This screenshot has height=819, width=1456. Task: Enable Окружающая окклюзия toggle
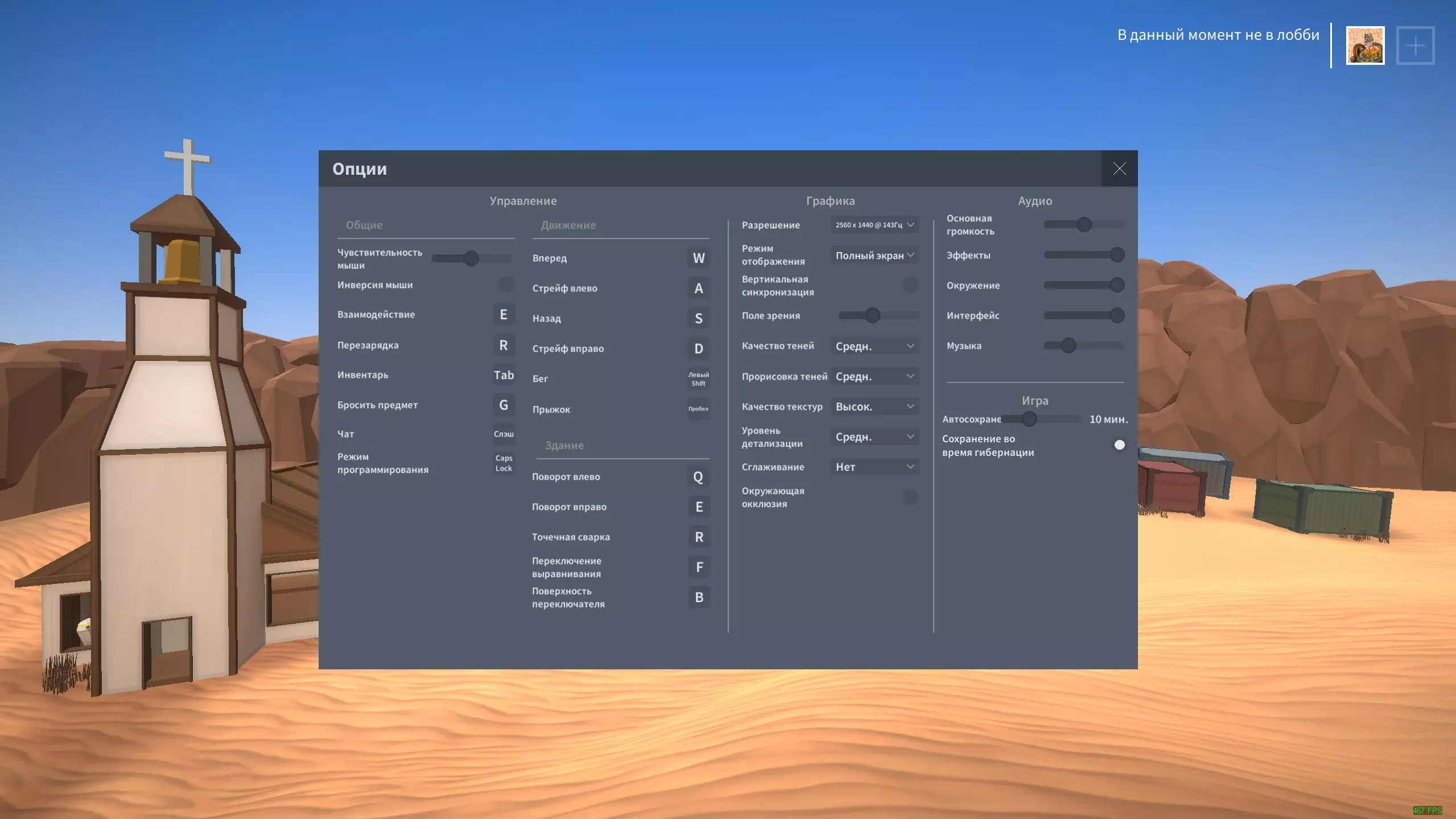click(910, 497)
